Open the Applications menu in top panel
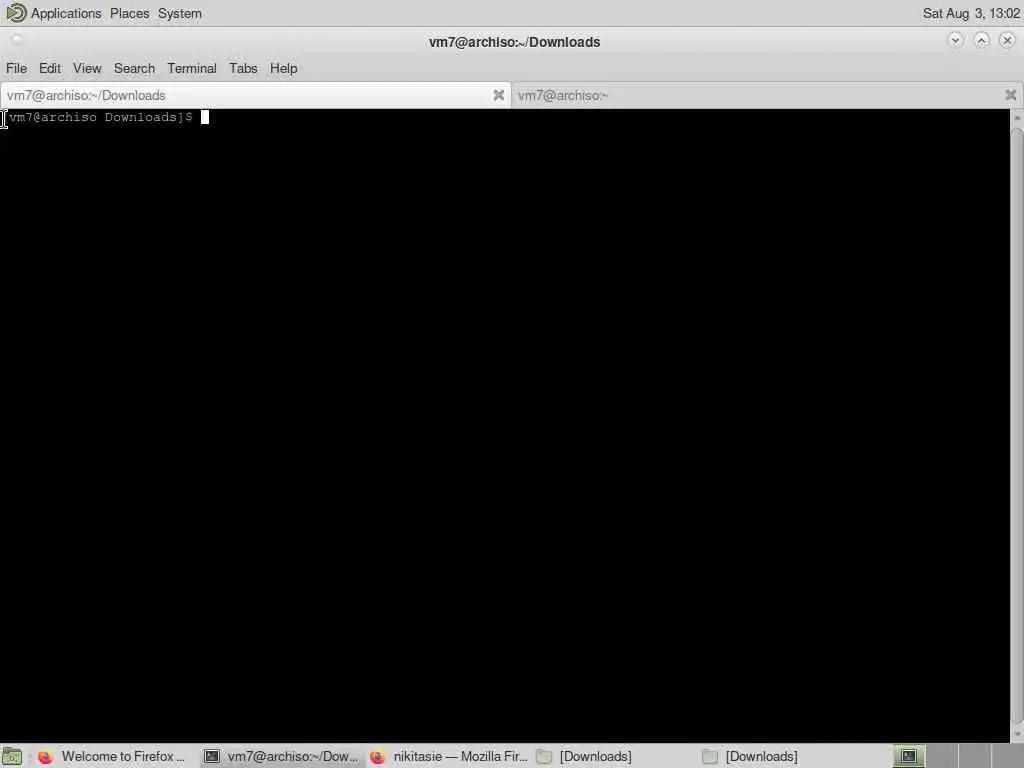 click(x=66, y=13)
